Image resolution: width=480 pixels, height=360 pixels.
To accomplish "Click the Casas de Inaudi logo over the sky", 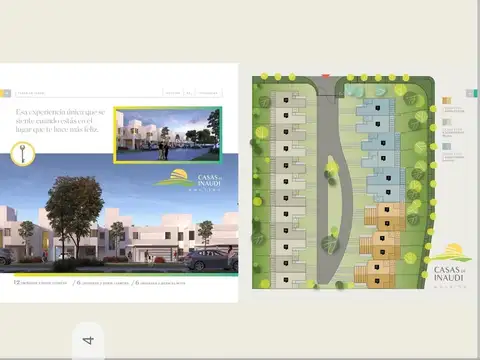I will pyautogui.click(x=187, y=180).
